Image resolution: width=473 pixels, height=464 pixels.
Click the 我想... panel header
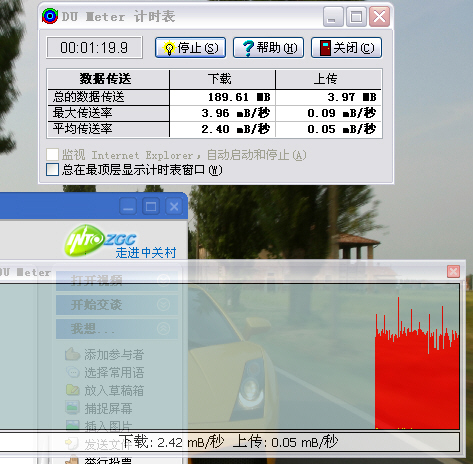click(x=117, y=329)
